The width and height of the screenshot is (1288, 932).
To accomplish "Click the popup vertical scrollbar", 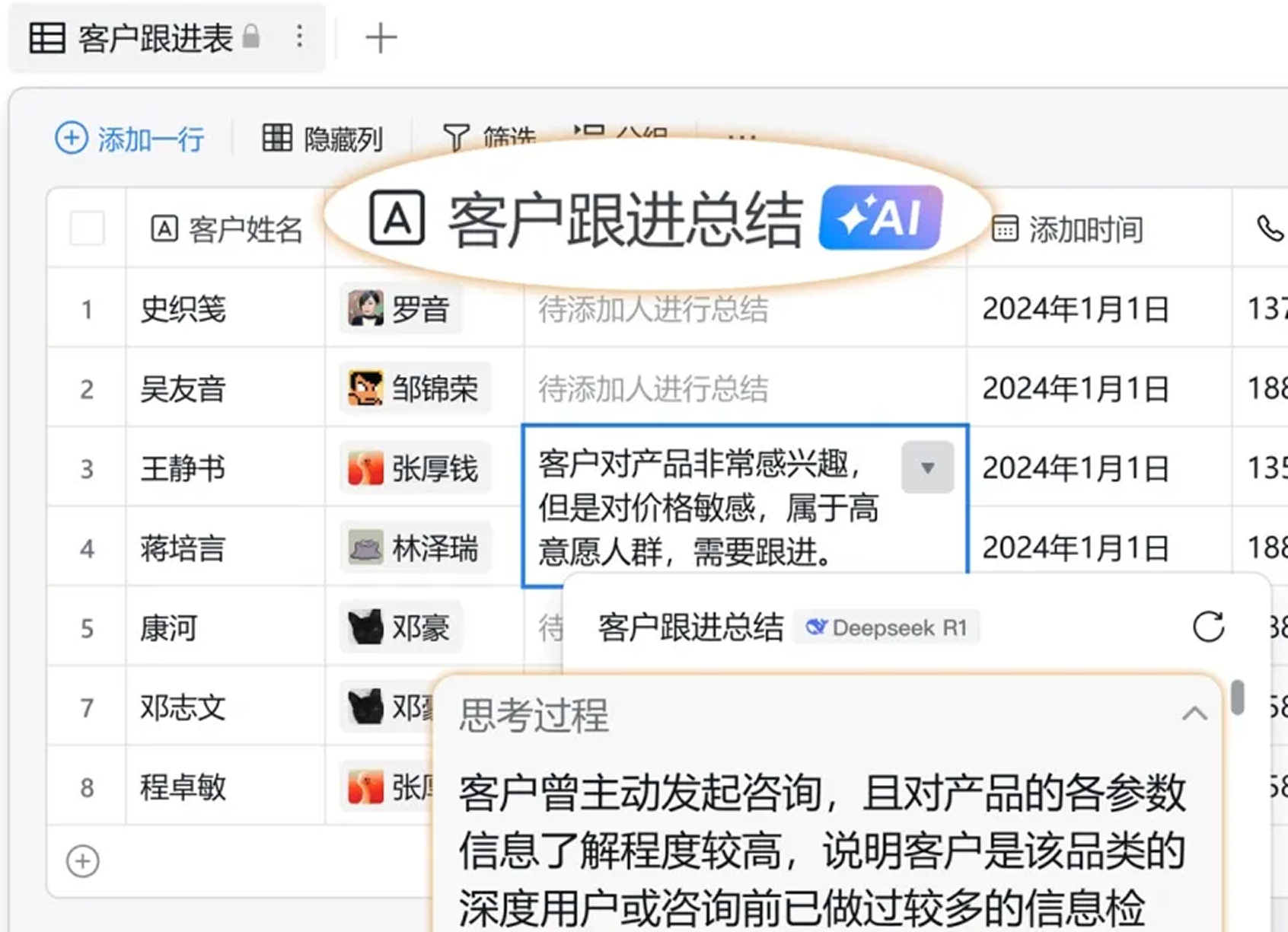I will pyautogui.click(x=1238, y=697).
